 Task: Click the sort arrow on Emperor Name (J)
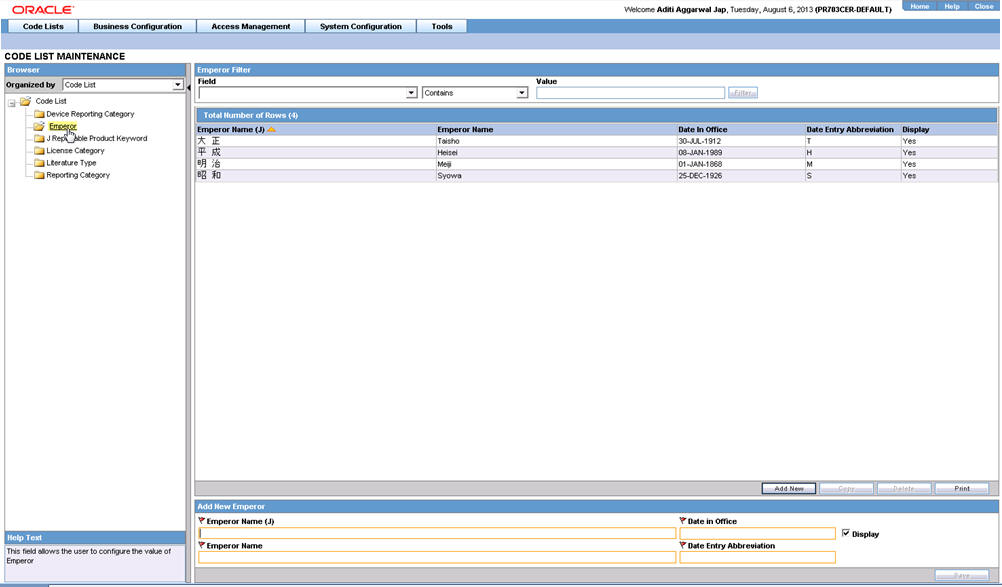[272, 130]
